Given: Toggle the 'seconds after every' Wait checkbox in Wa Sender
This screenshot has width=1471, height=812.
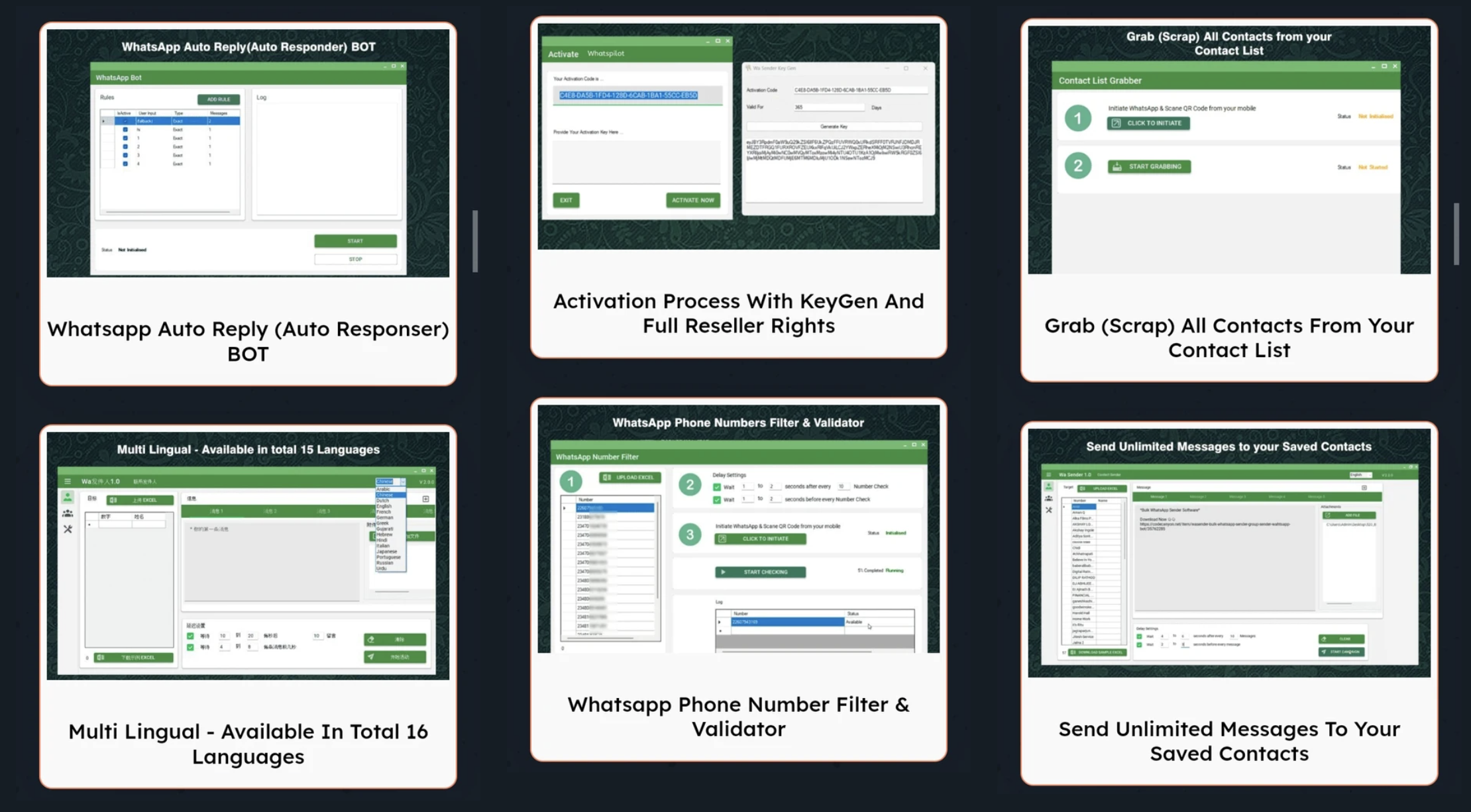Looking at the screenshot, I should tap(1140, 636).
